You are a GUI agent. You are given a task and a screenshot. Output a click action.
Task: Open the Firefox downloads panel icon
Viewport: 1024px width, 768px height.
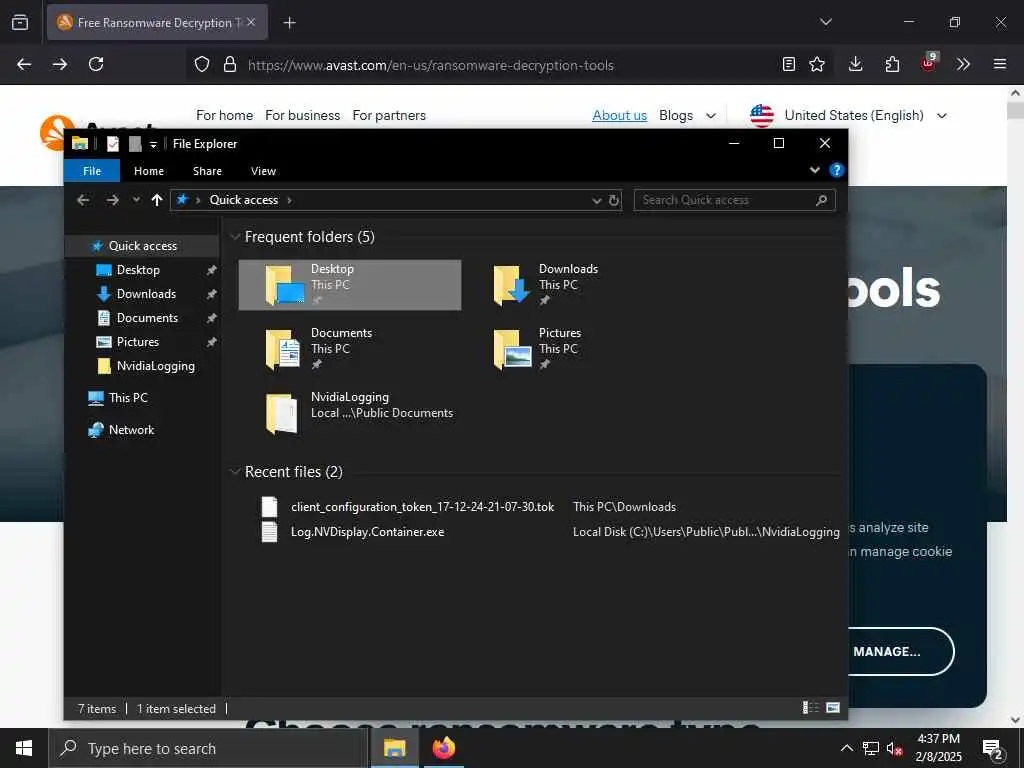point(856,64)
